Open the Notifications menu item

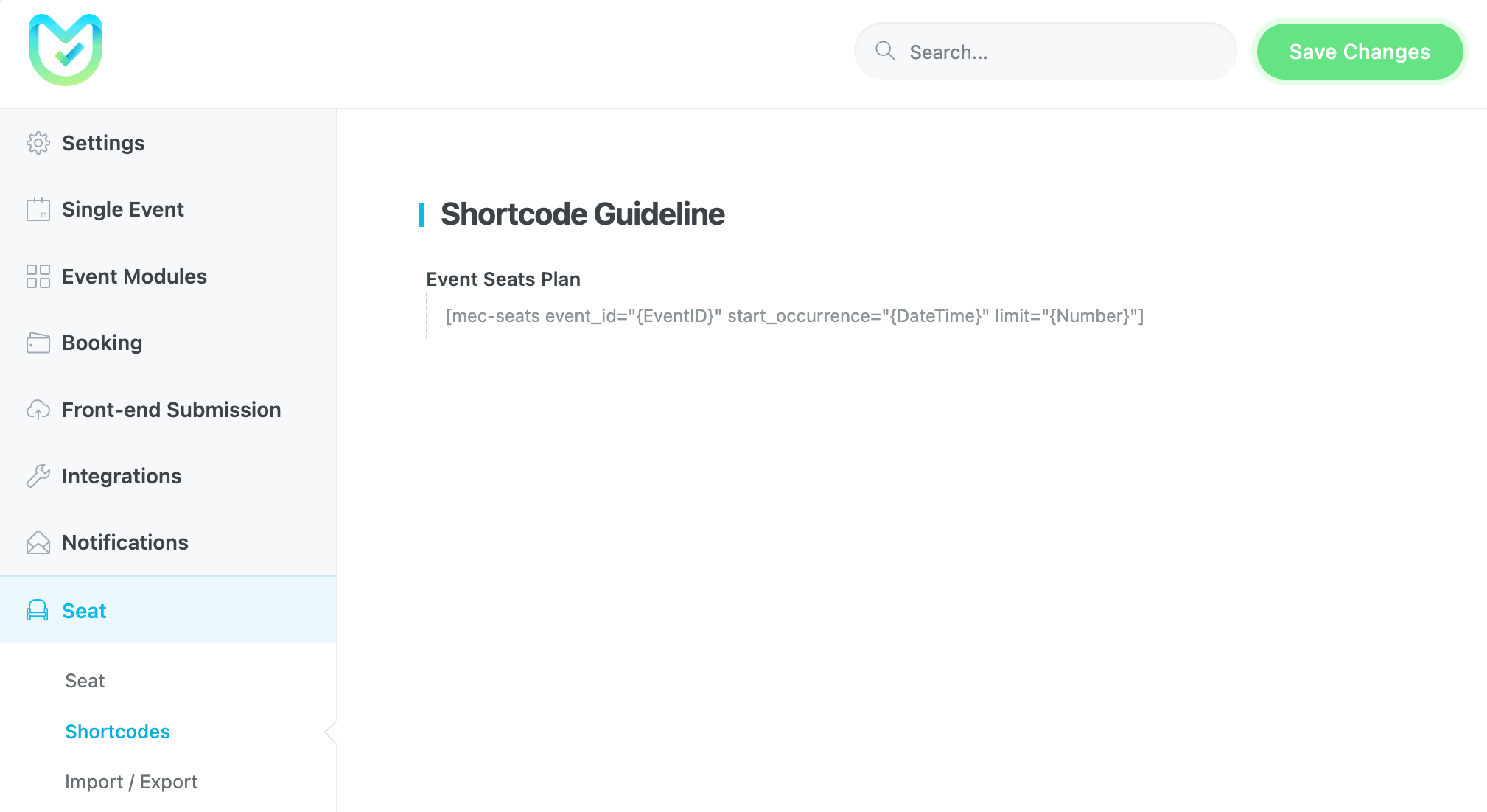point(125,542)
